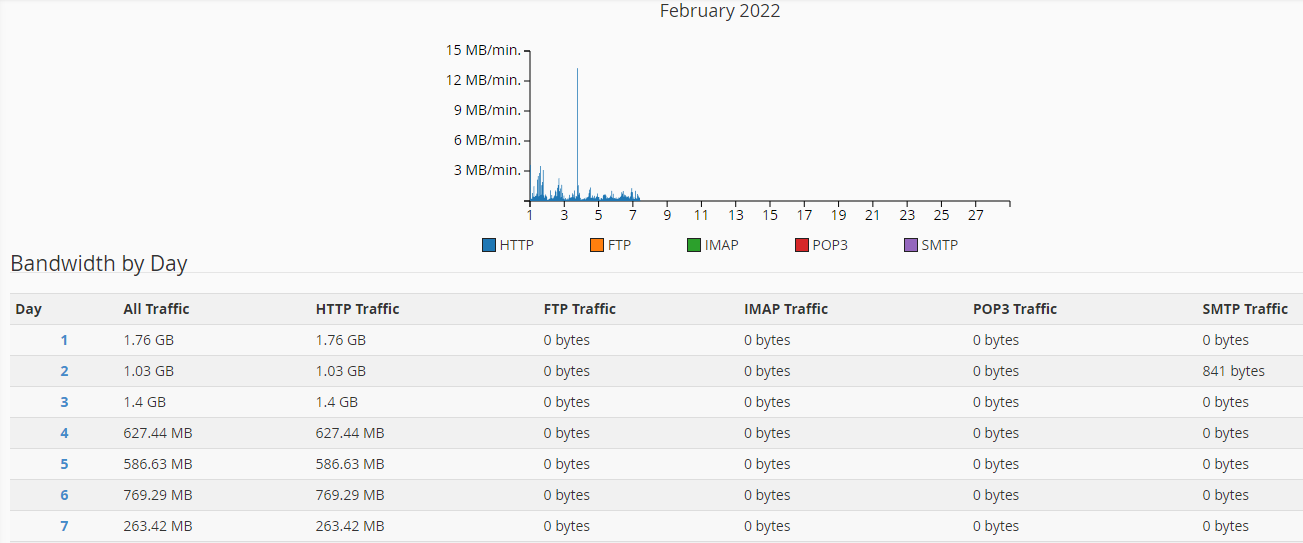Select All Traffic value 627.44 MB
Viewport: 1303px width, 543px height.
pyautogui.click(x=158, y=433)
